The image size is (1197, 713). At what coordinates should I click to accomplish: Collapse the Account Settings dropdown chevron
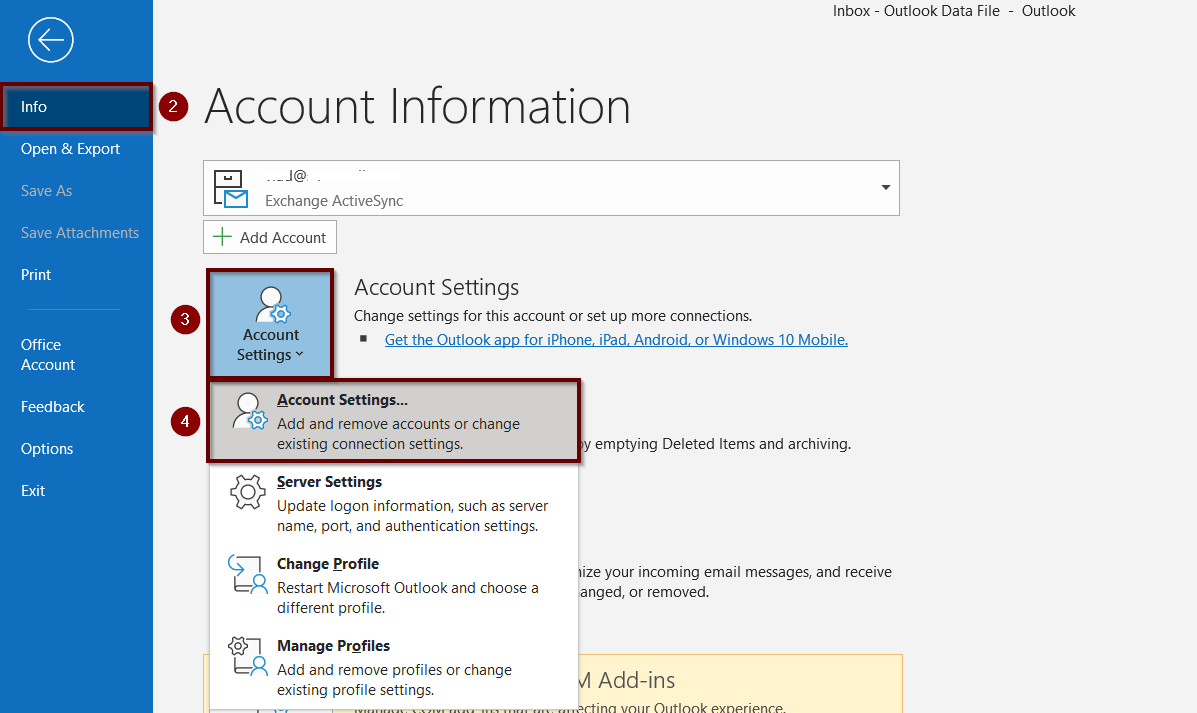(299, 355)
